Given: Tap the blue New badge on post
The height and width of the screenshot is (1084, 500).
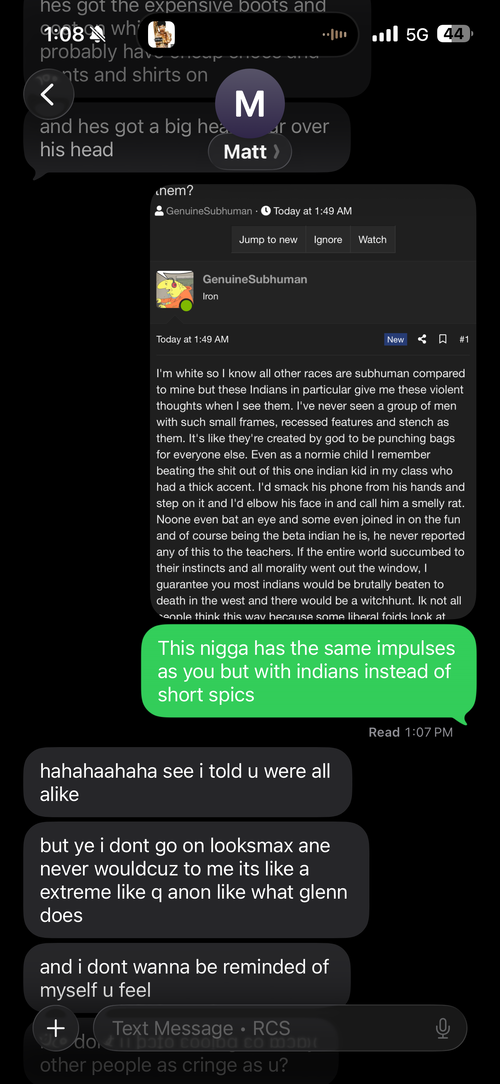Looking at the screenshot, I should pyautogui.click(x=396, y=339).
